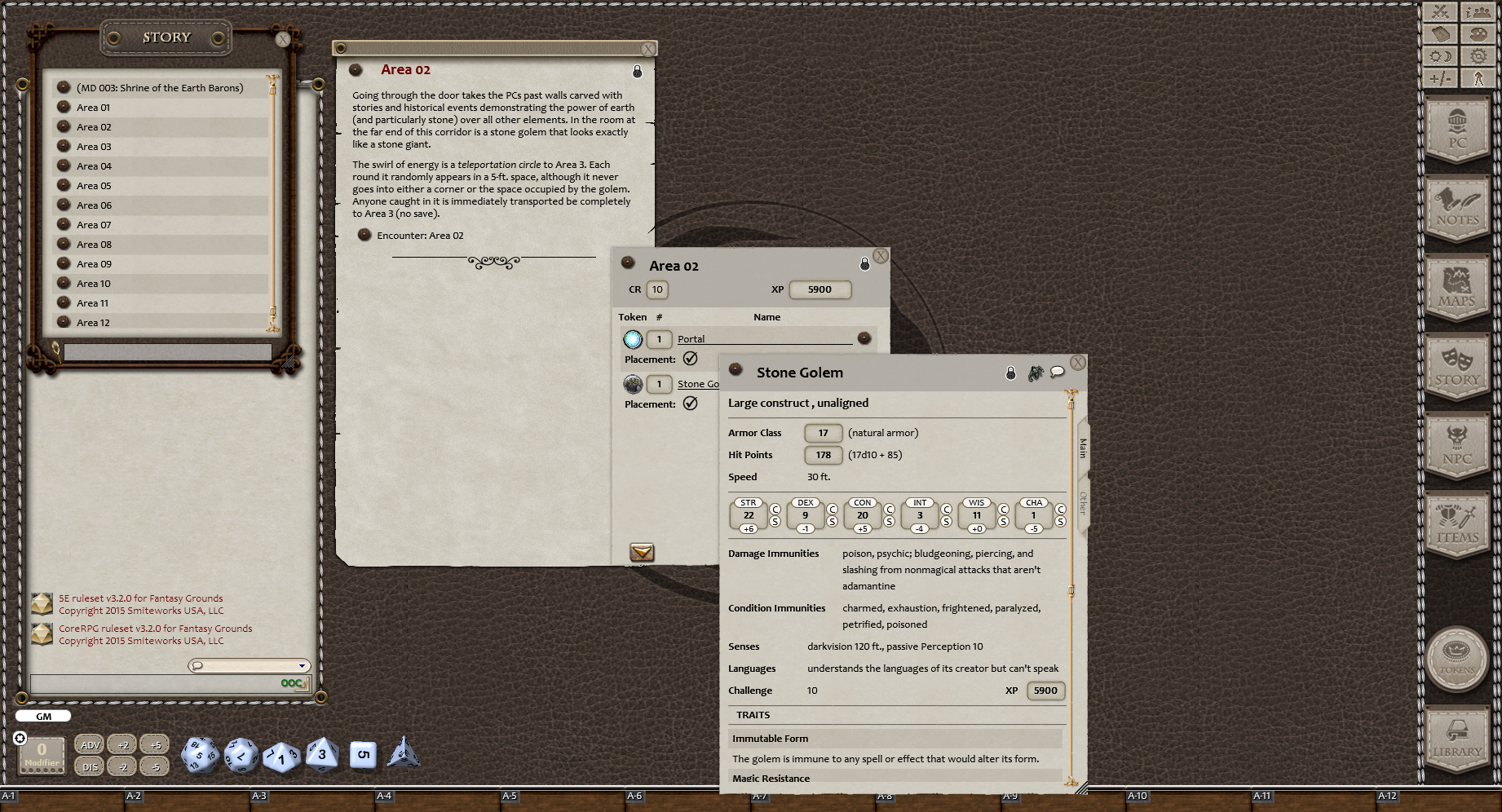The width and height of the screenshot is (1502, 812).
Task: Open the Modifiers +/- icon
Action: [1441, 79]
